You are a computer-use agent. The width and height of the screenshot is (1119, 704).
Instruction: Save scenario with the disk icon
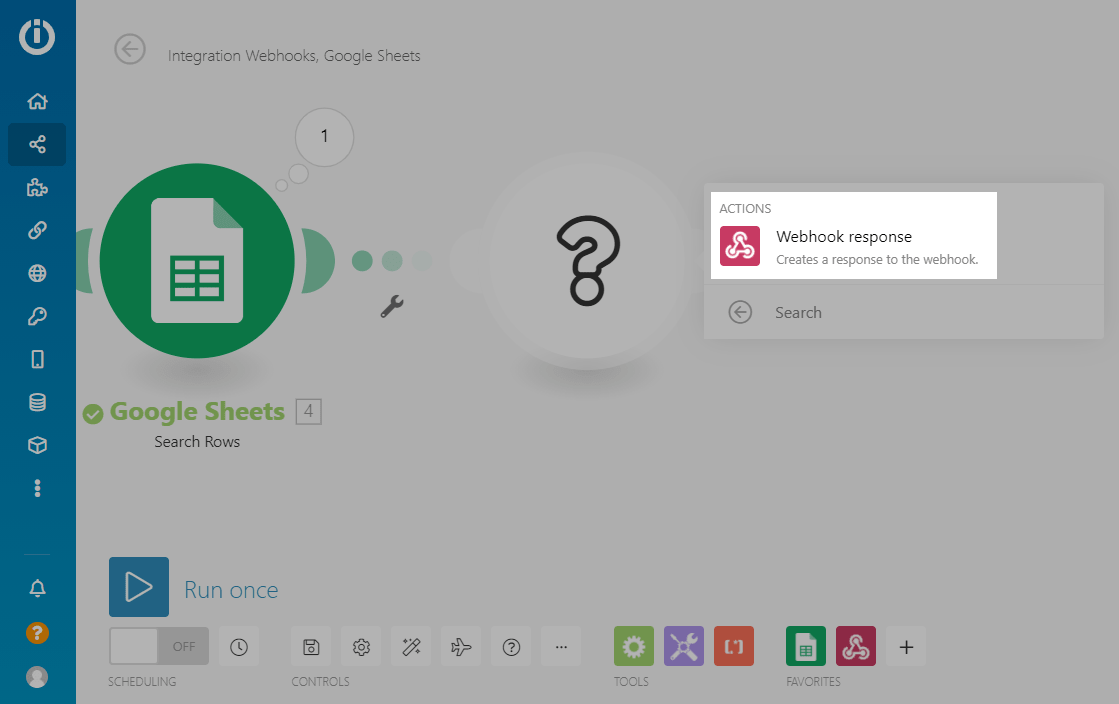pyautogui.click(x=311, y=647)
